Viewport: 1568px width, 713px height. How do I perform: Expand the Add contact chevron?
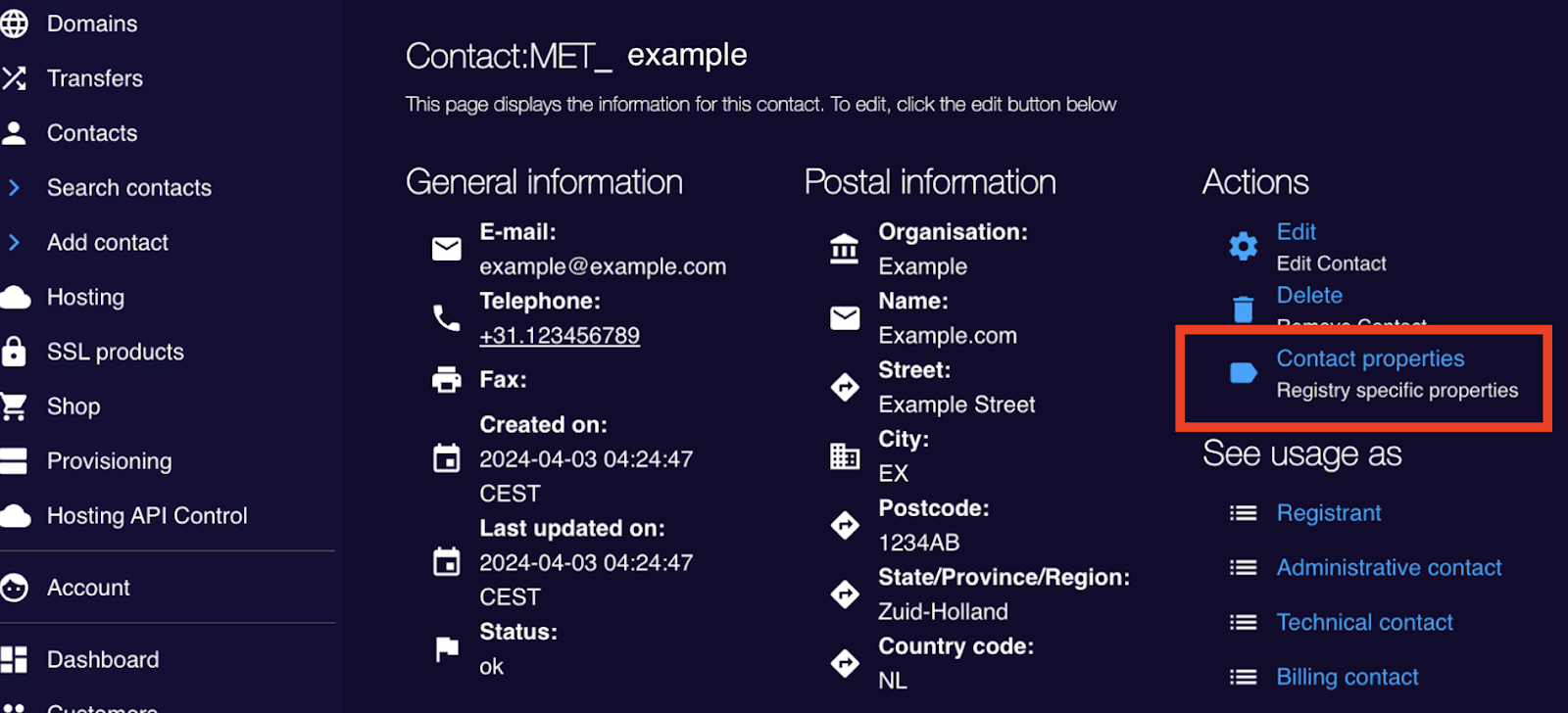14,242
